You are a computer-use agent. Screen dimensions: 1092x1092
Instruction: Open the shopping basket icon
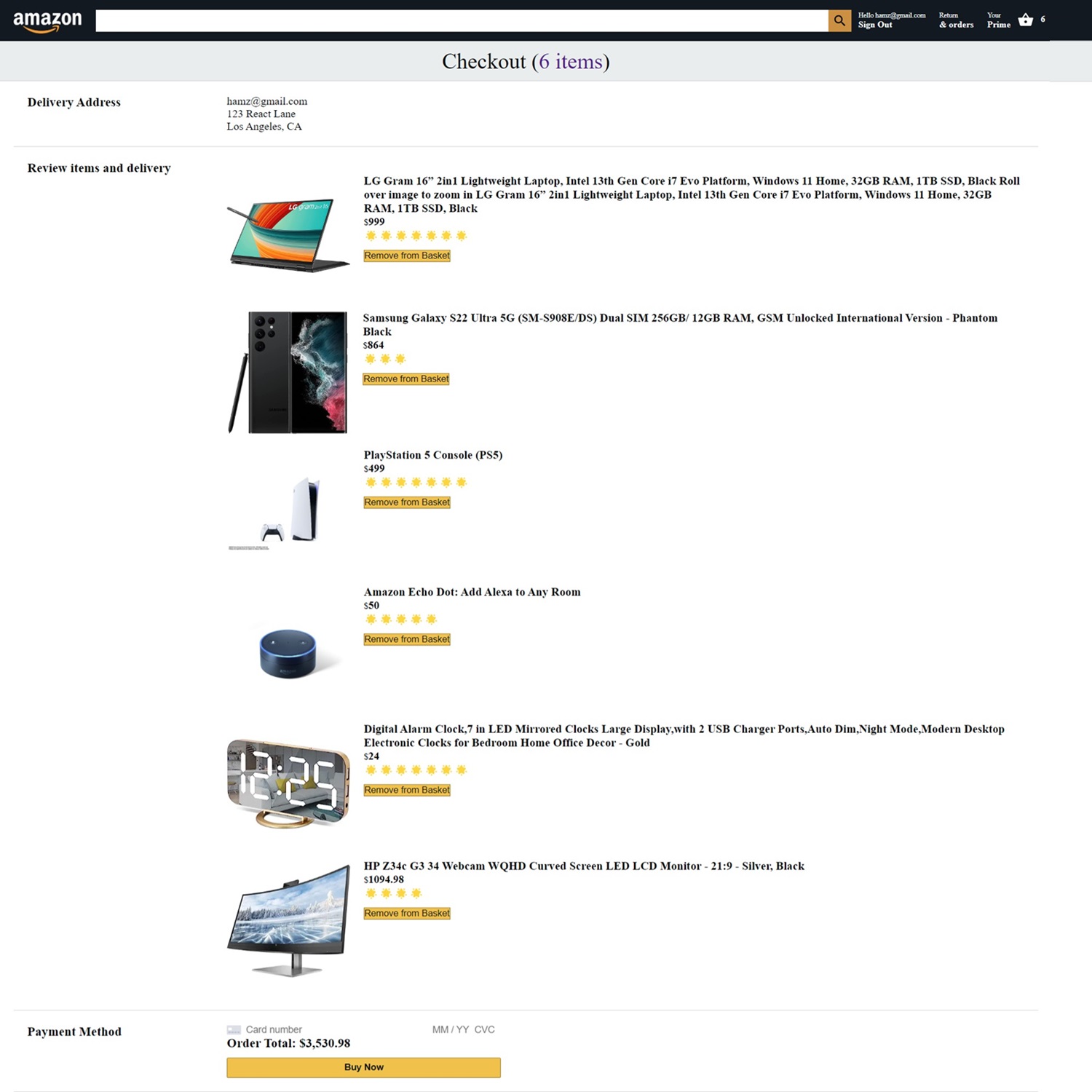coord(1026,20)
